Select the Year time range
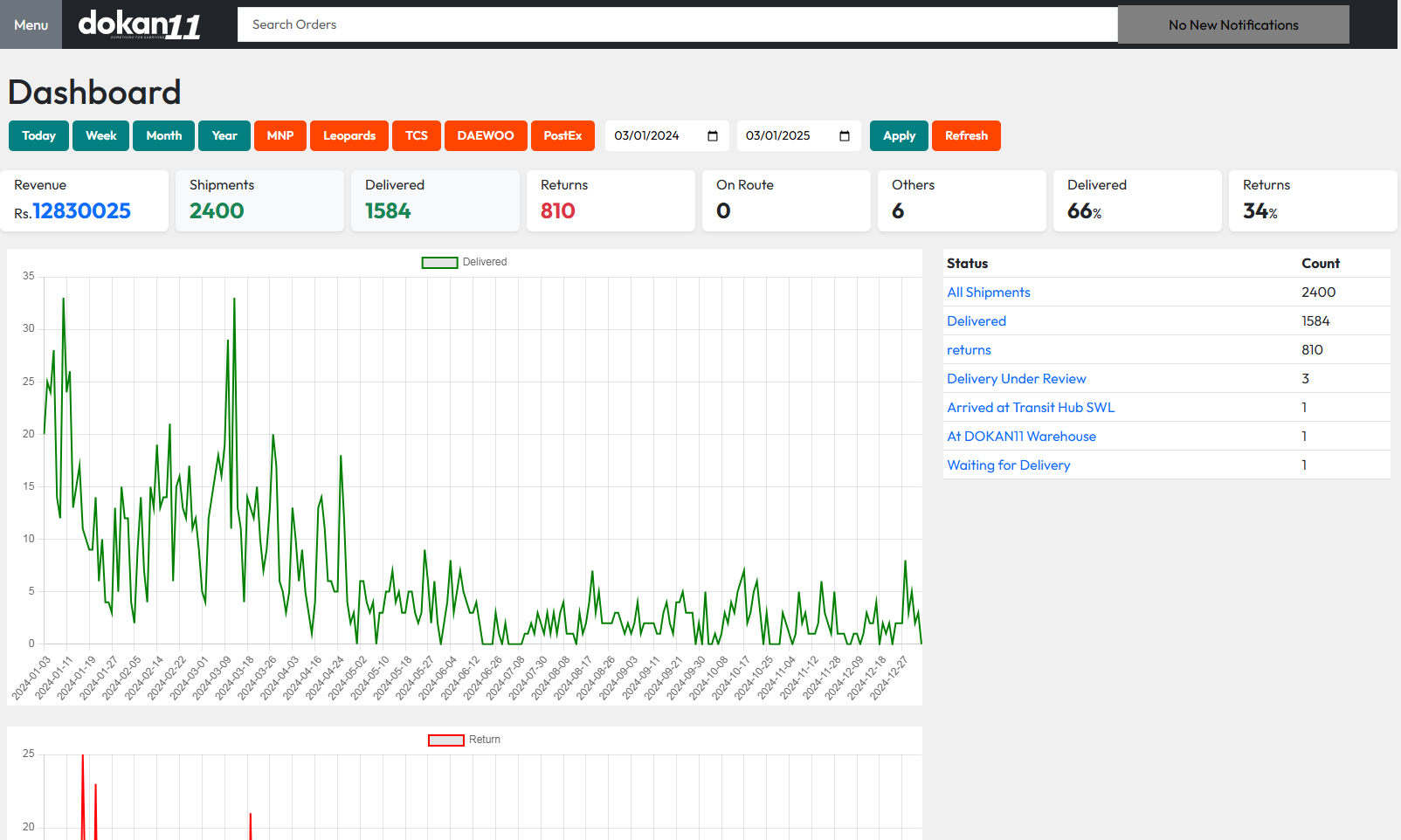Image resolution: width=1401 pixels, height=840 pixels. click(224, 136)
